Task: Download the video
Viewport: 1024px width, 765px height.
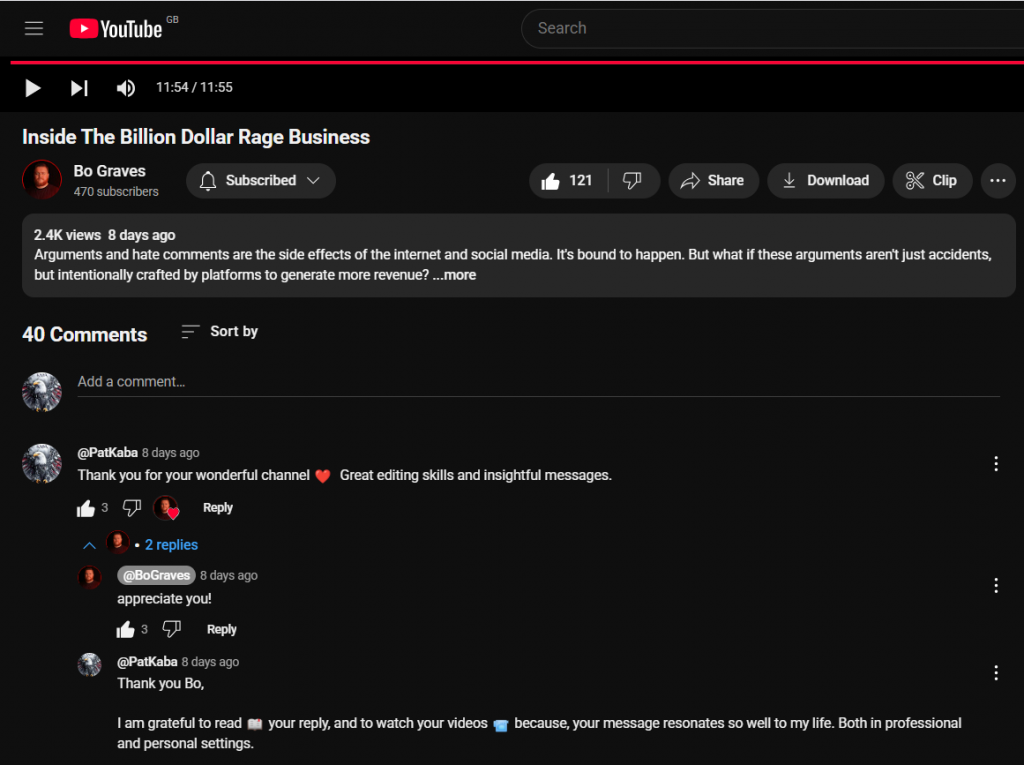Action: pos(825,181)
